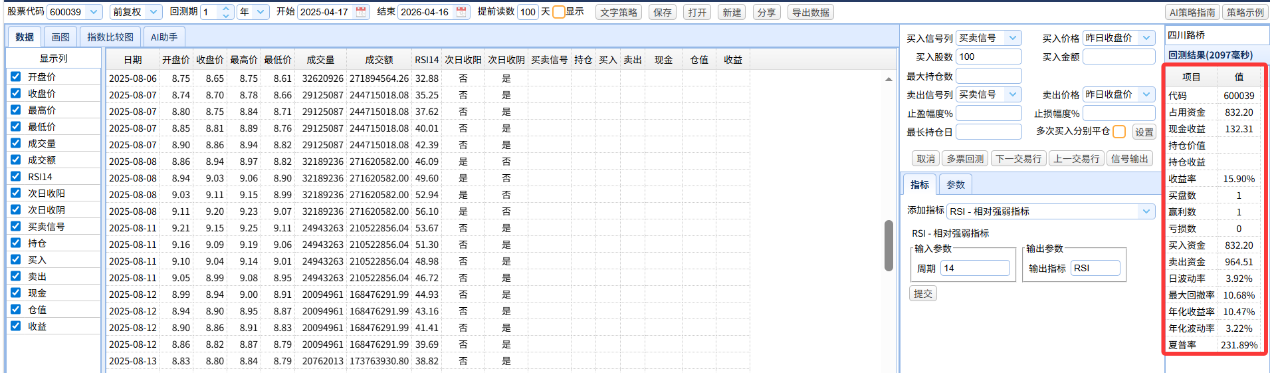Click the 分享 button

766,12
